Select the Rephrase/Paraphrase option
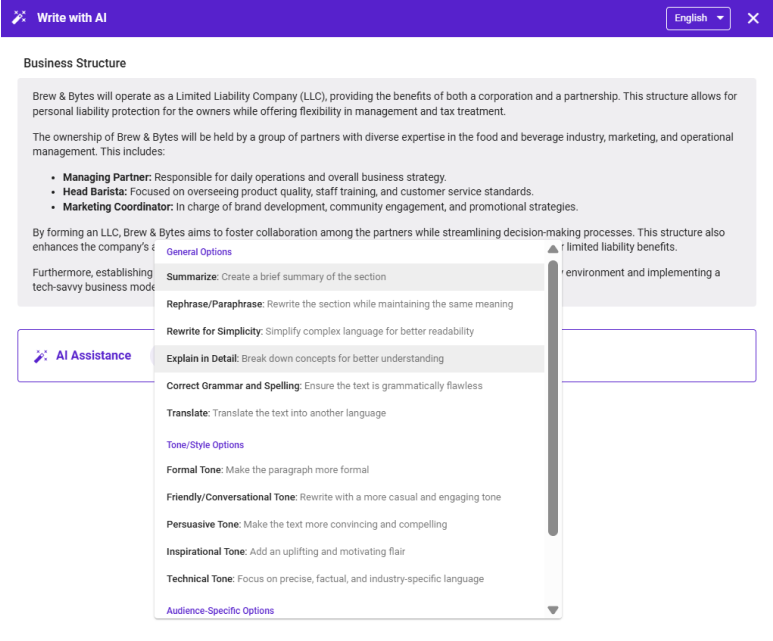773x641 pixels. [x=349, y=304]
